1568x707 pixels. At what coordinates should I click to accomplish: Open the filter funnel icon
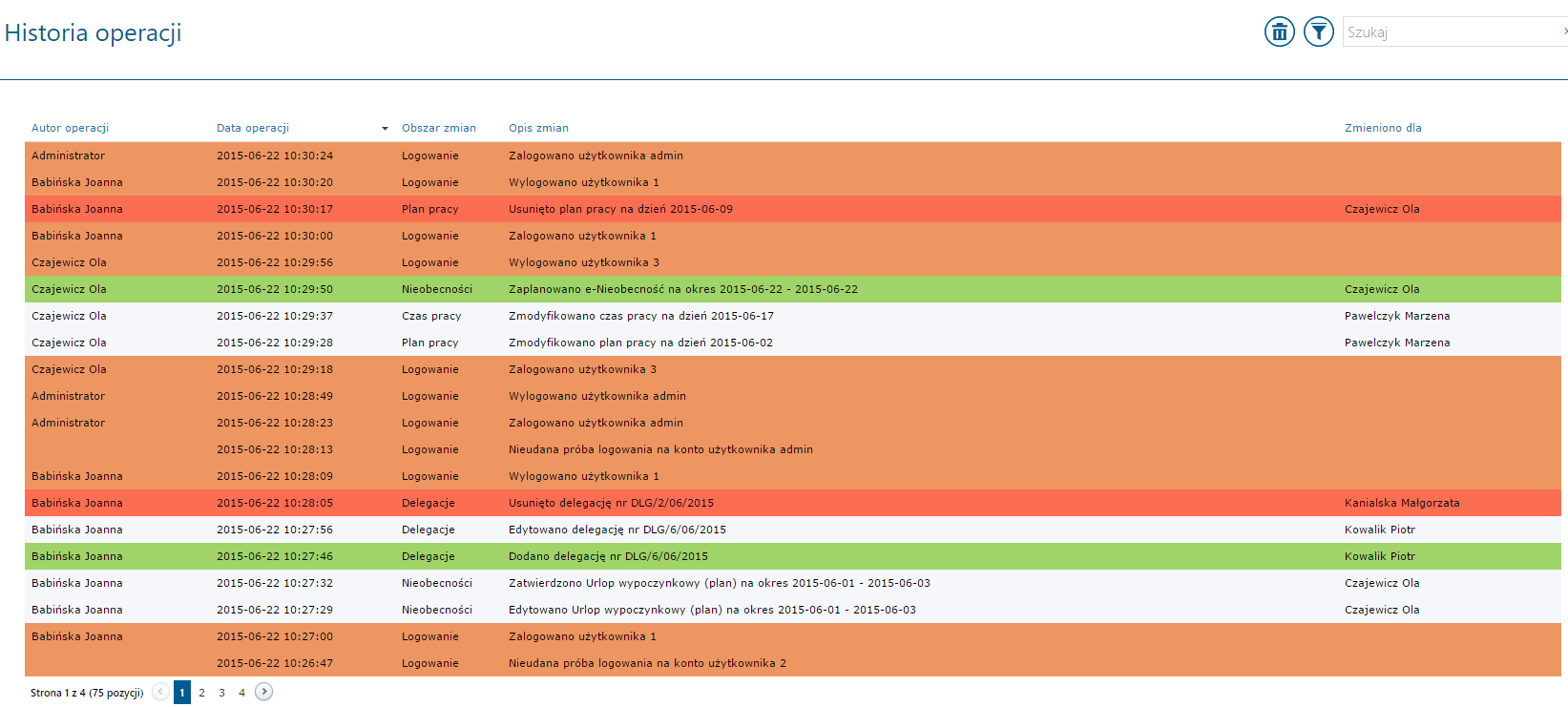[x=1319, y=31]
